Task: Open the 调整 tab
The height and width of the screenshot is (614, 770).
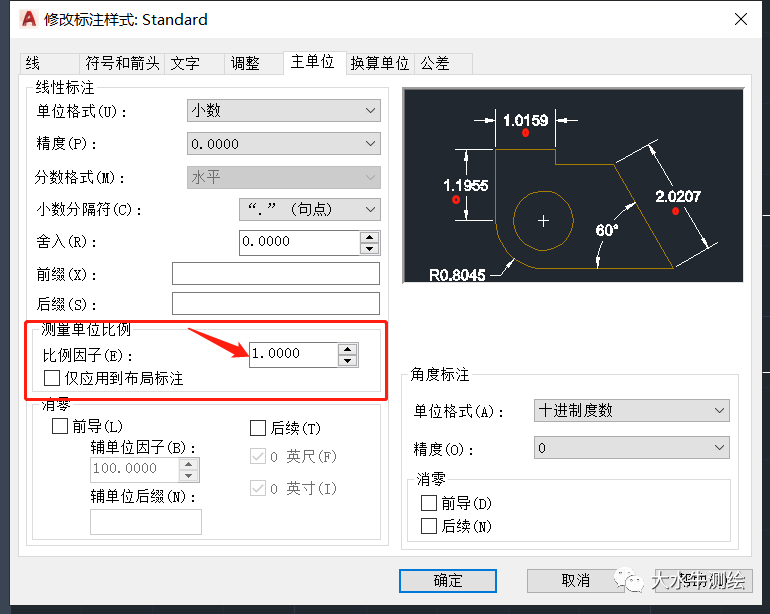Action: click(x=253, y=63)
